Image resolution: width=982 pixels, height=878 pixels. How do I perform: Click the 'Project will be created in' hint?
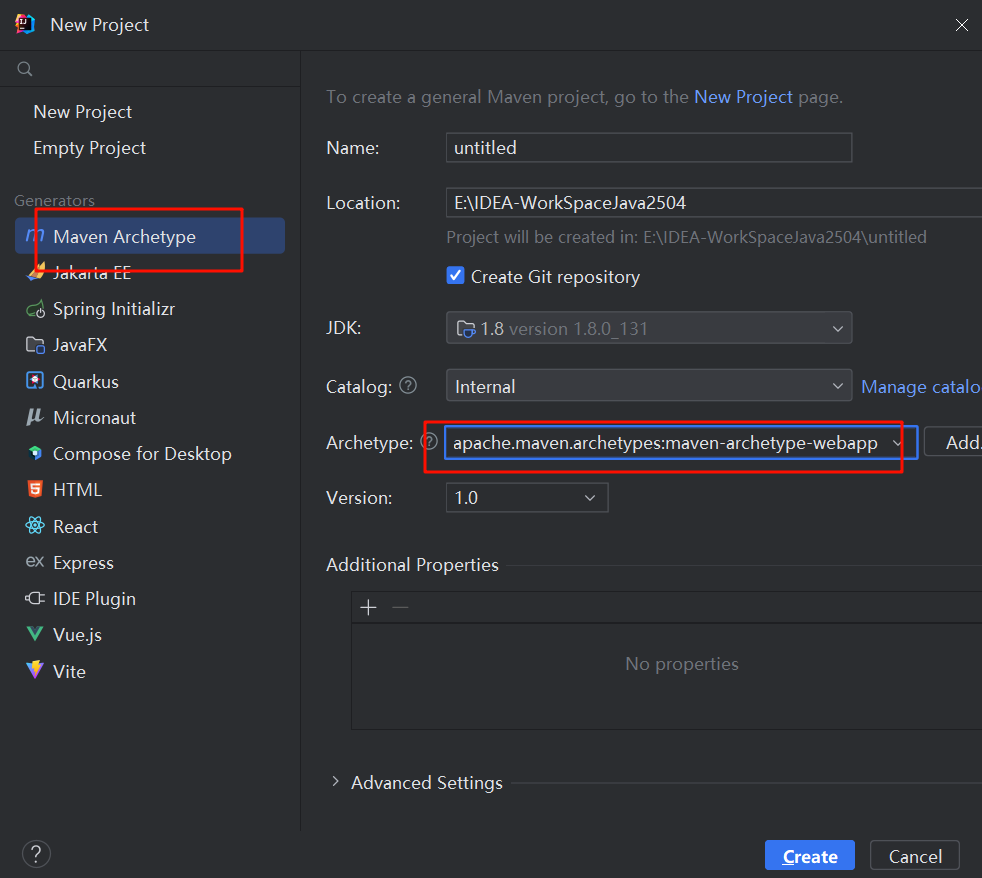pos(686,237)
